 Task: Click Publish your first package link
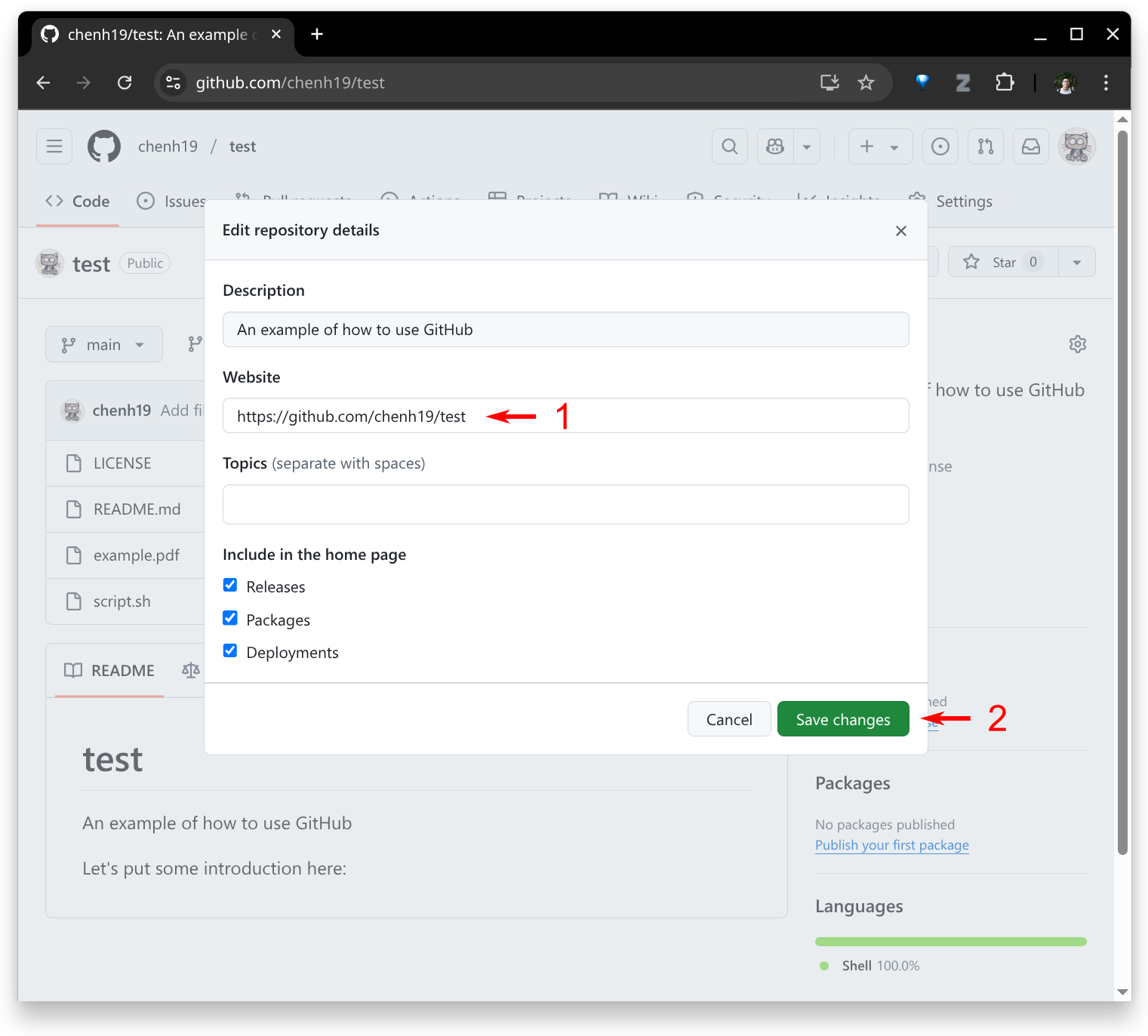point(892,845)
